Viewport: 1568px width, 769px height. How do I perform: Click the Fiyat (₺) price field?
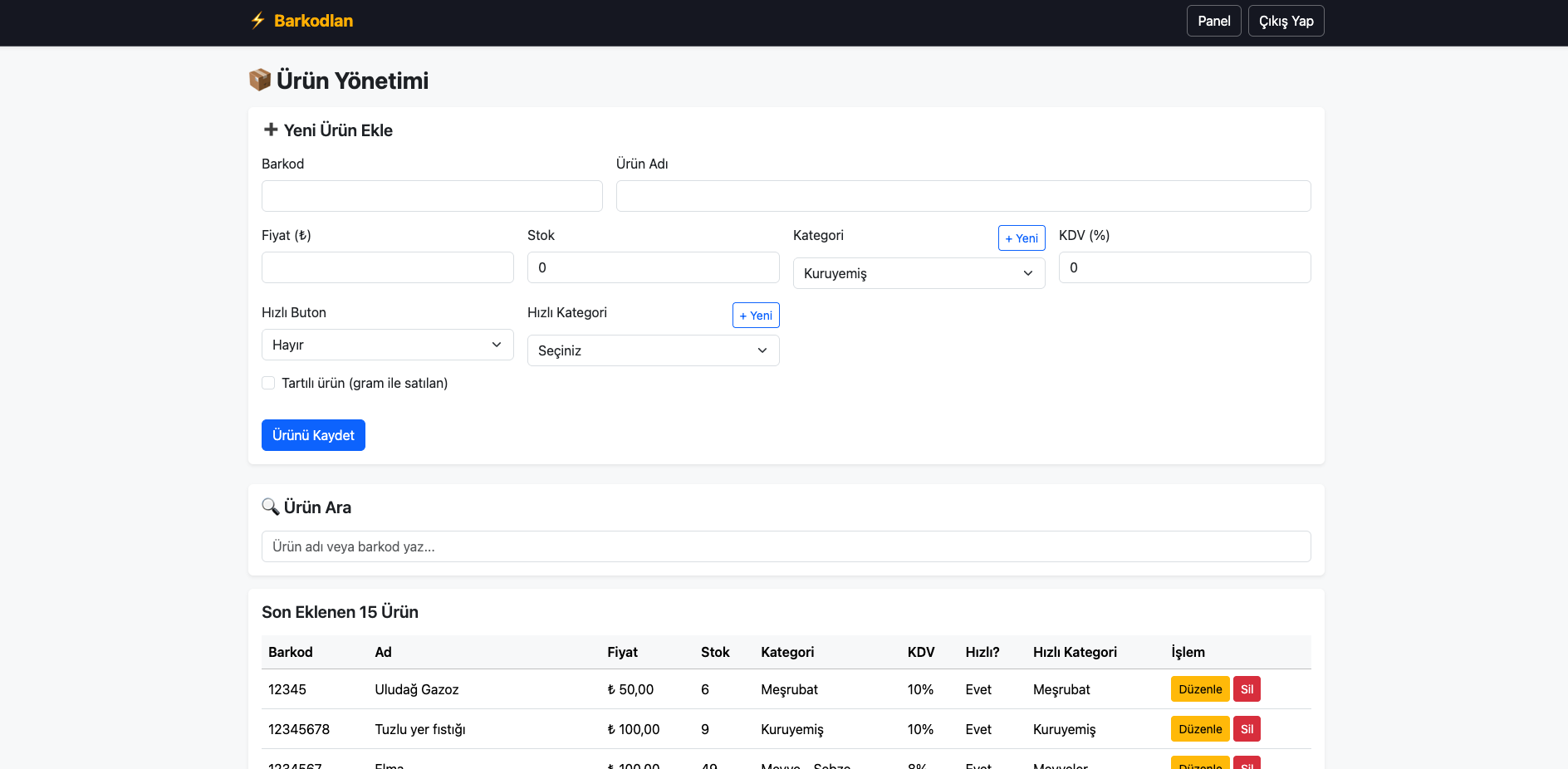point(387,267)
